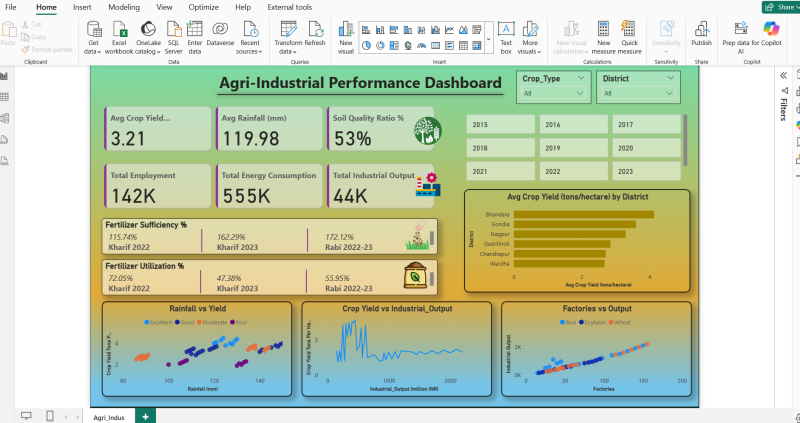Image resolution: width=800 pixels, height=423 pixels.
Task: Click Fertilizer Sufficiency card scrollbar
Action: point(432,238)
